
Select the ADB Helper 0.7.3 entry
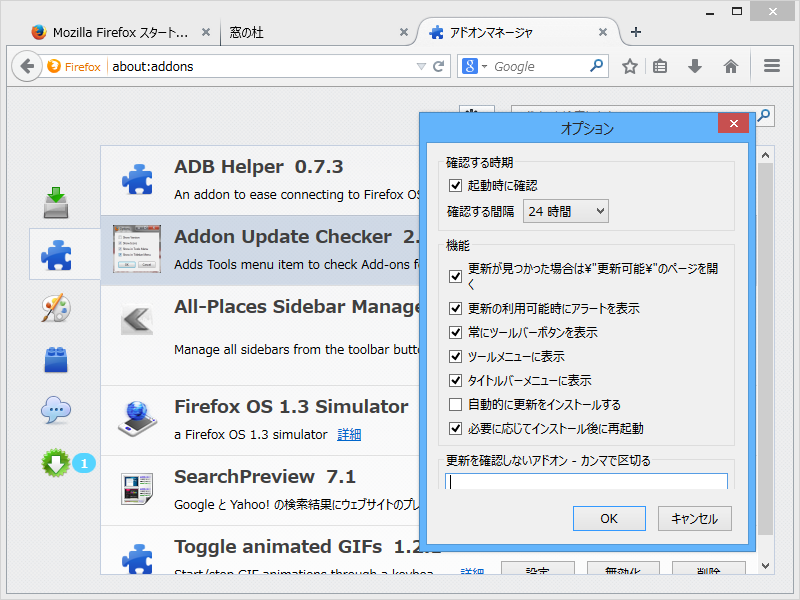[259, 180]
